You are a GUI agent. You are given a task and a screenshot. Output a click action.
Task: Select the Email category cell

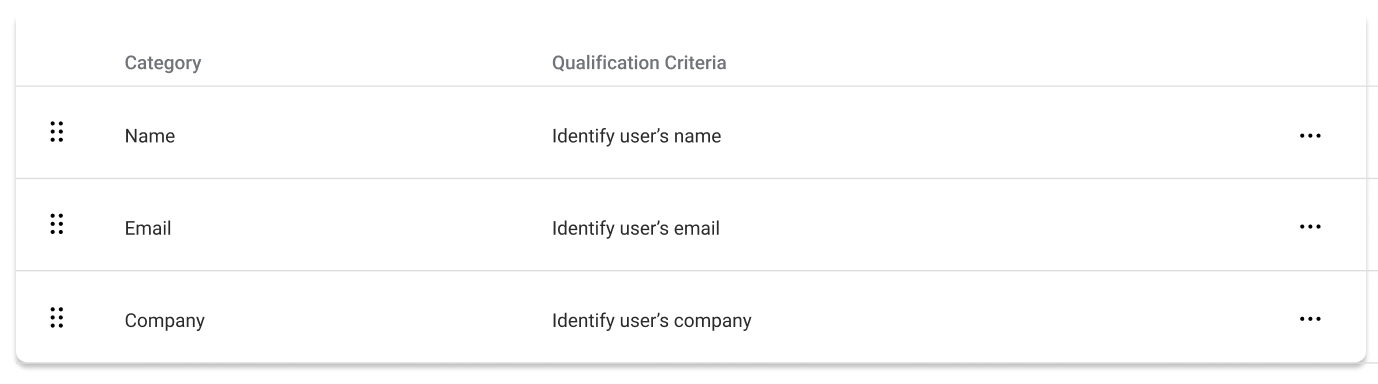[x=148, y=228]
